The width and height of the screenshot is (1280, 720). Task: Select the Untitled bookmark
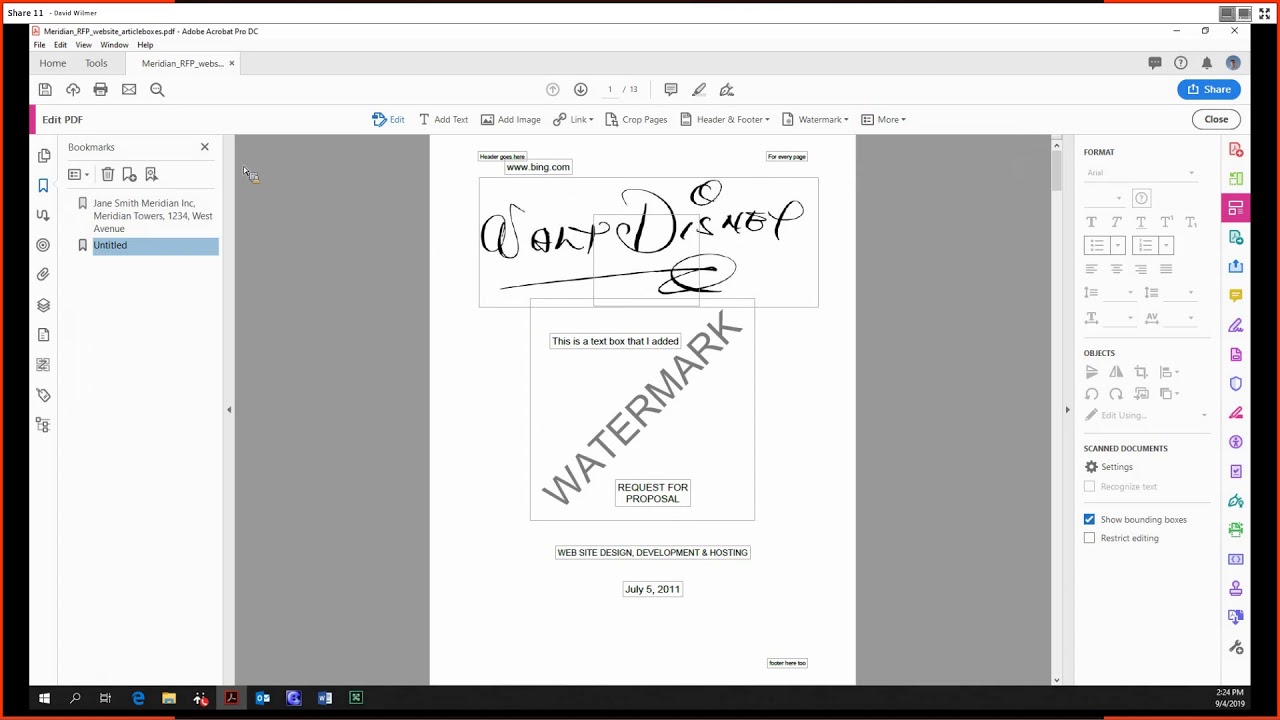point(155,245)
